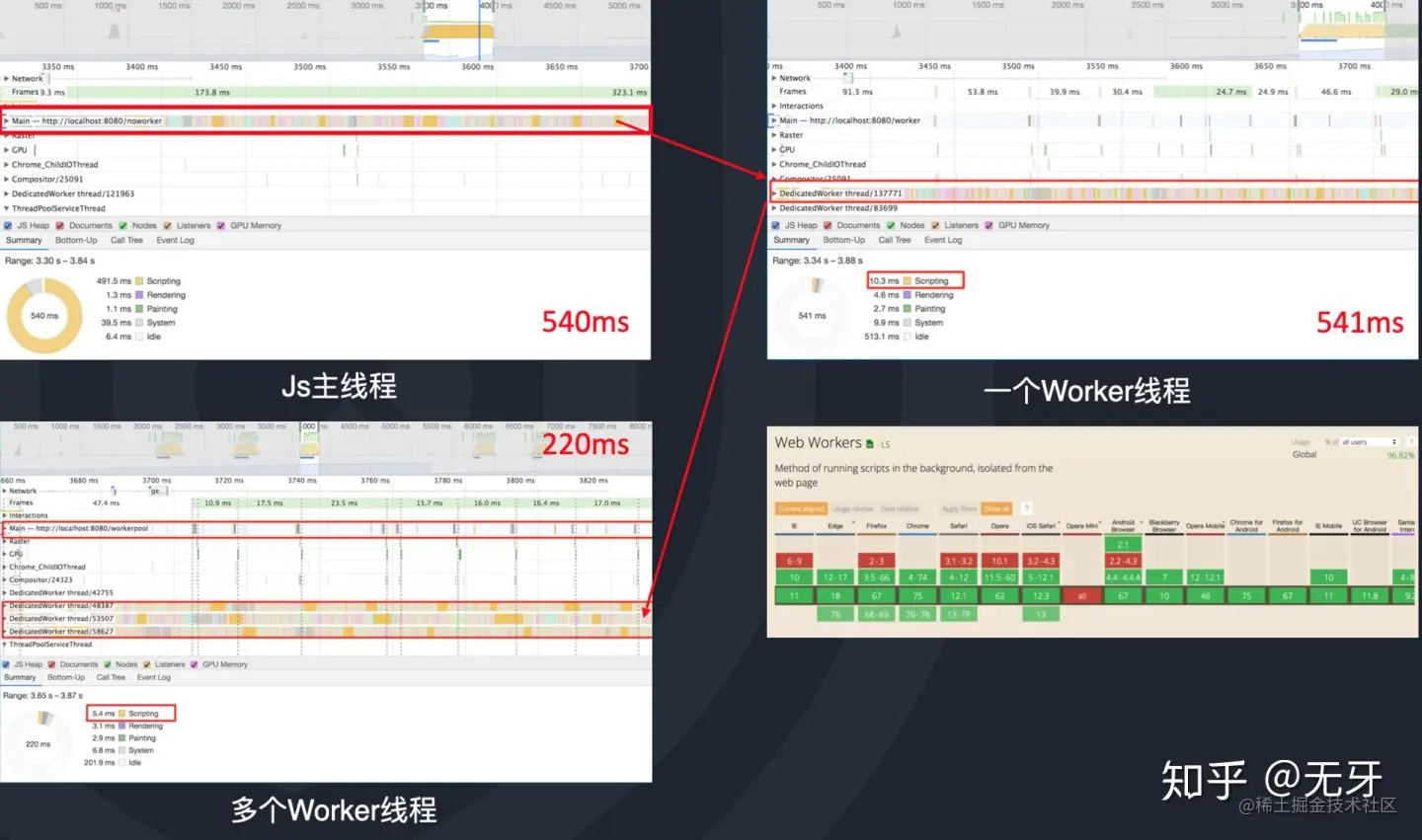
Task: Open the Call Tree tab in the workerpool panel
Action: click(111, 677)
